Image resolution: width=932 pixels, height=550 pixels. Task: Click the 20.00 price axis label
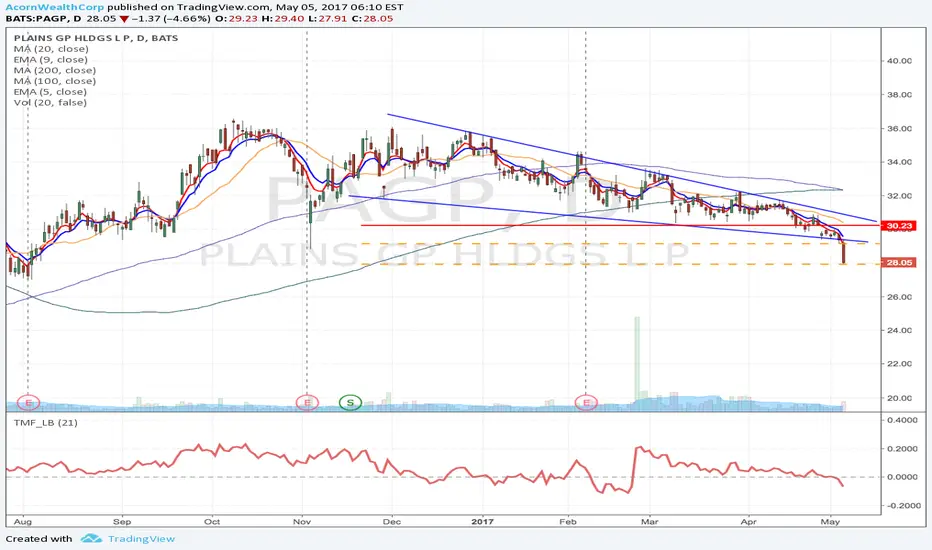pyautogui.click(x=899, y=398)
